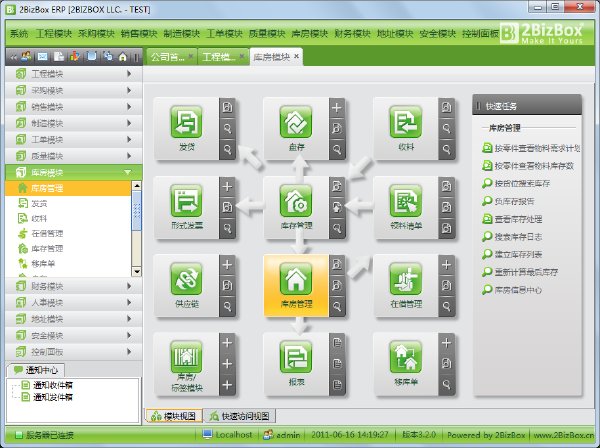Click the top search magnifier beside the 发货 tile
600x448 pixels.
(x=227, y=129)
